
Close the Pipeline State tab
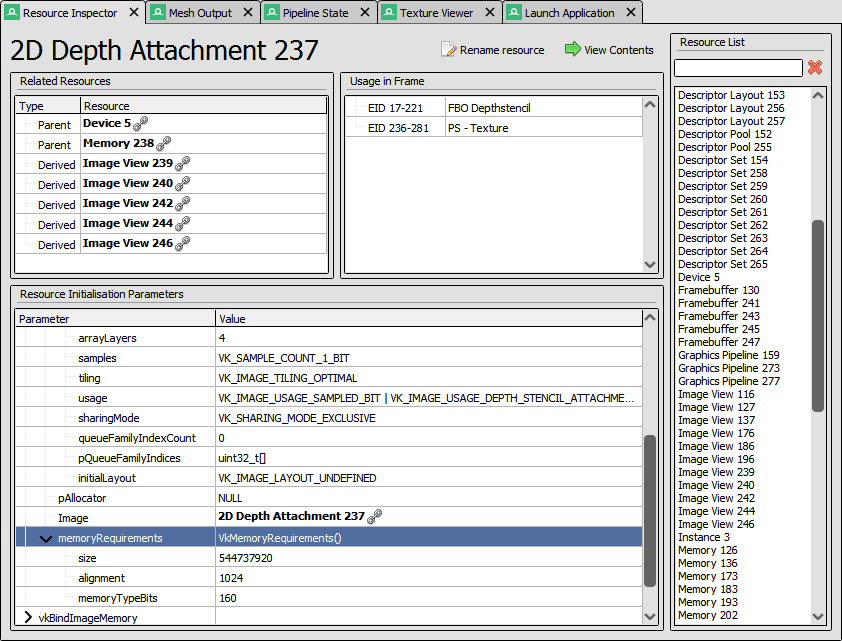coord(365,12)
